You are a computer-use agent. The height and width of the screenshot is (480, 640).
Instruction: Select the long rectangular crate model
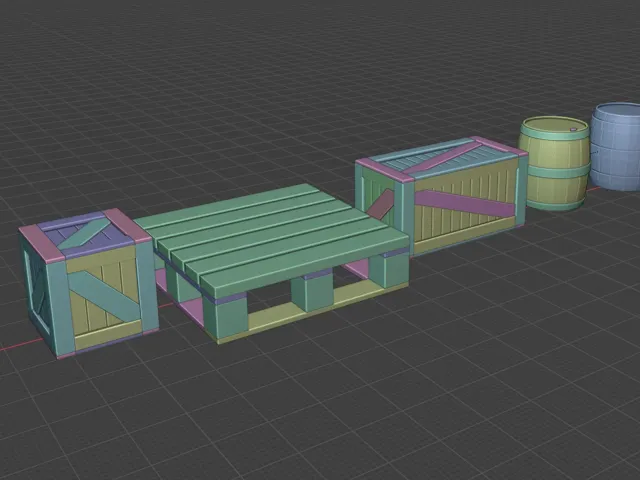(441, 195)
